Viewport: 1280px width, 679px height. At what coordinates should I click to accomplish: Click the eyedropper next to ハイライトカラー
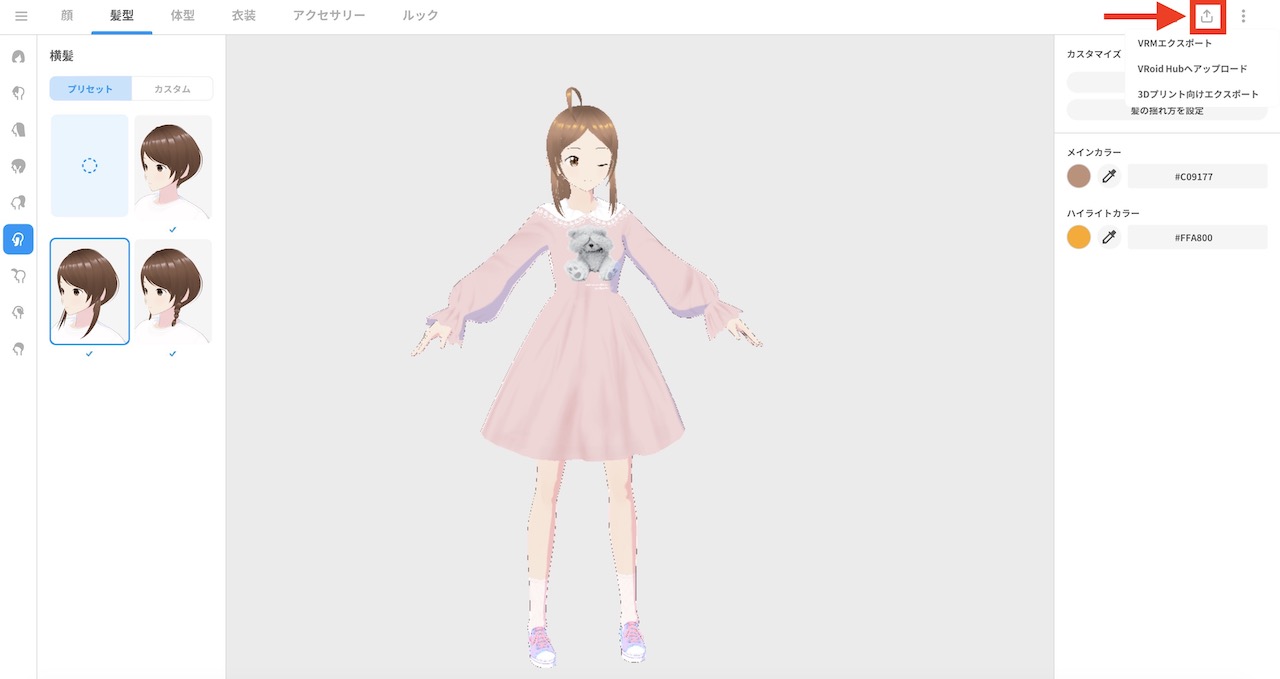pos(1110,237)
